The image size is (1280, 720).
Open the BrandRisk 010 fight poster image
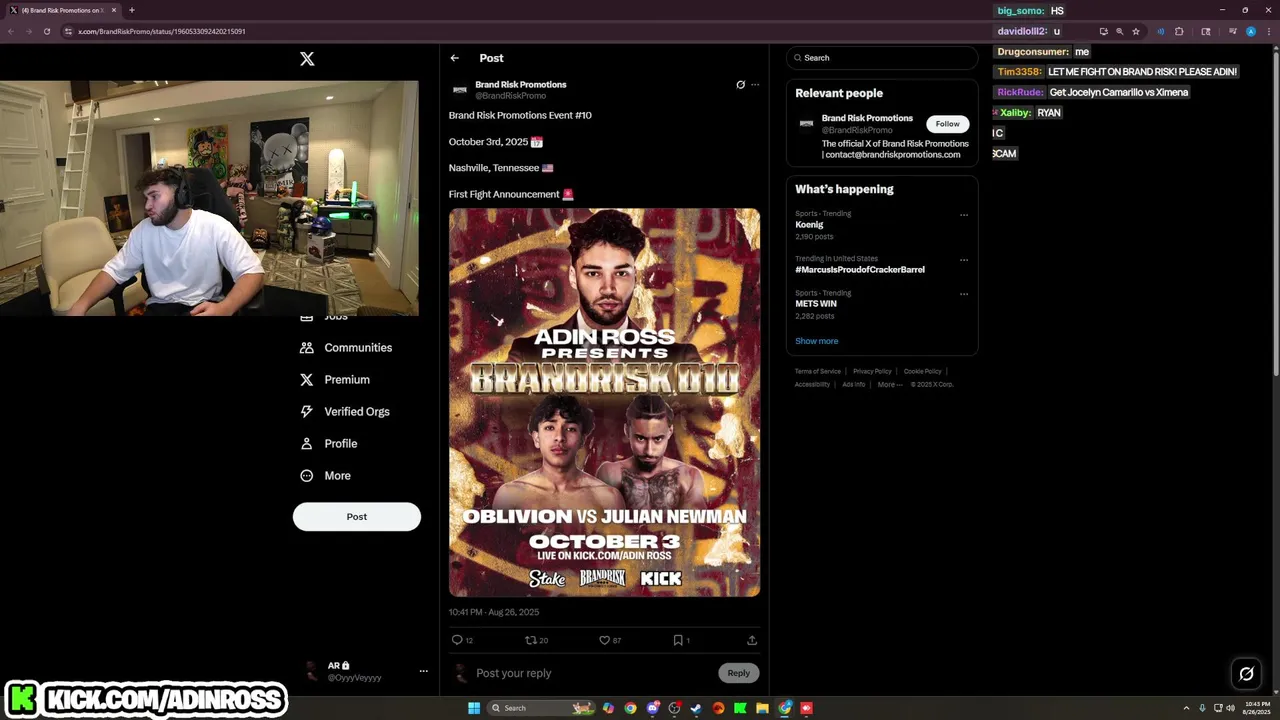[604, 402]
